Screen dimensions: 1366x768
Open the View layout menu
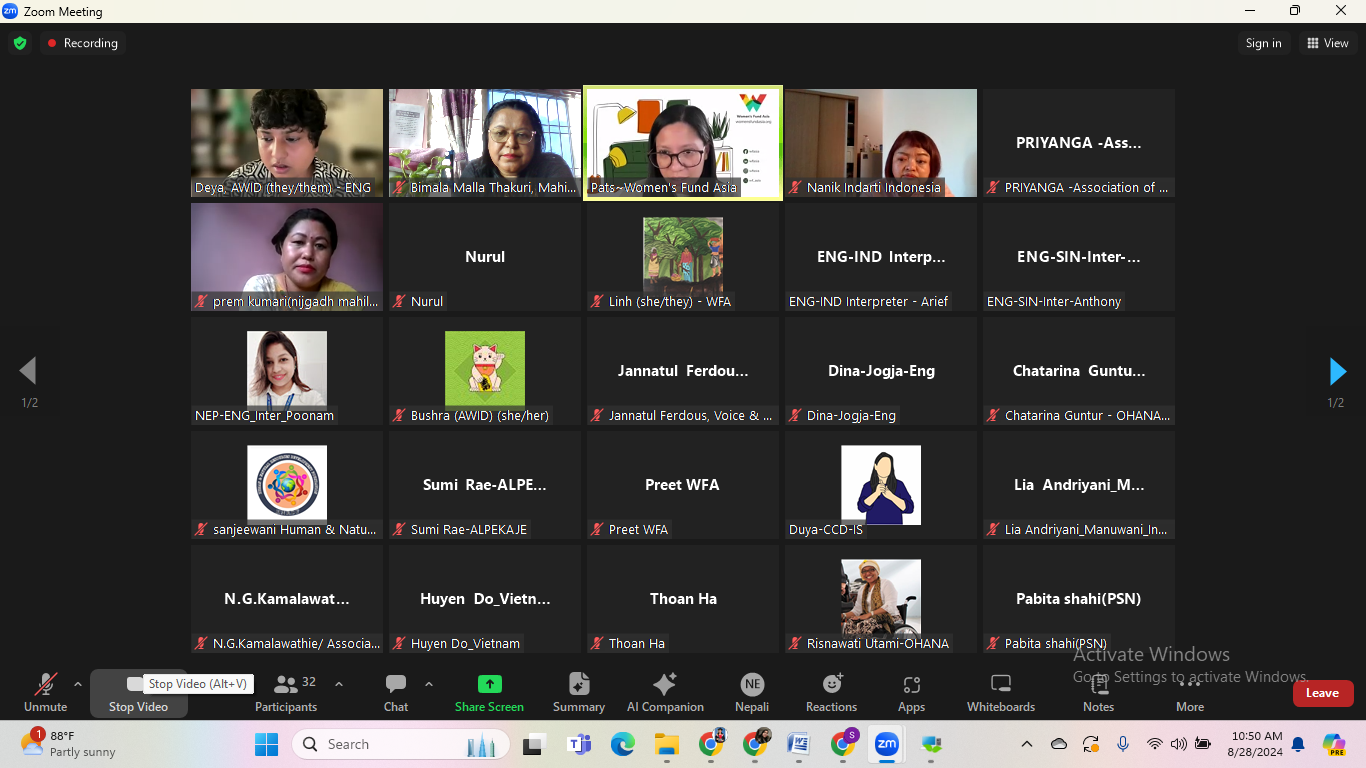click(1327, 43)
